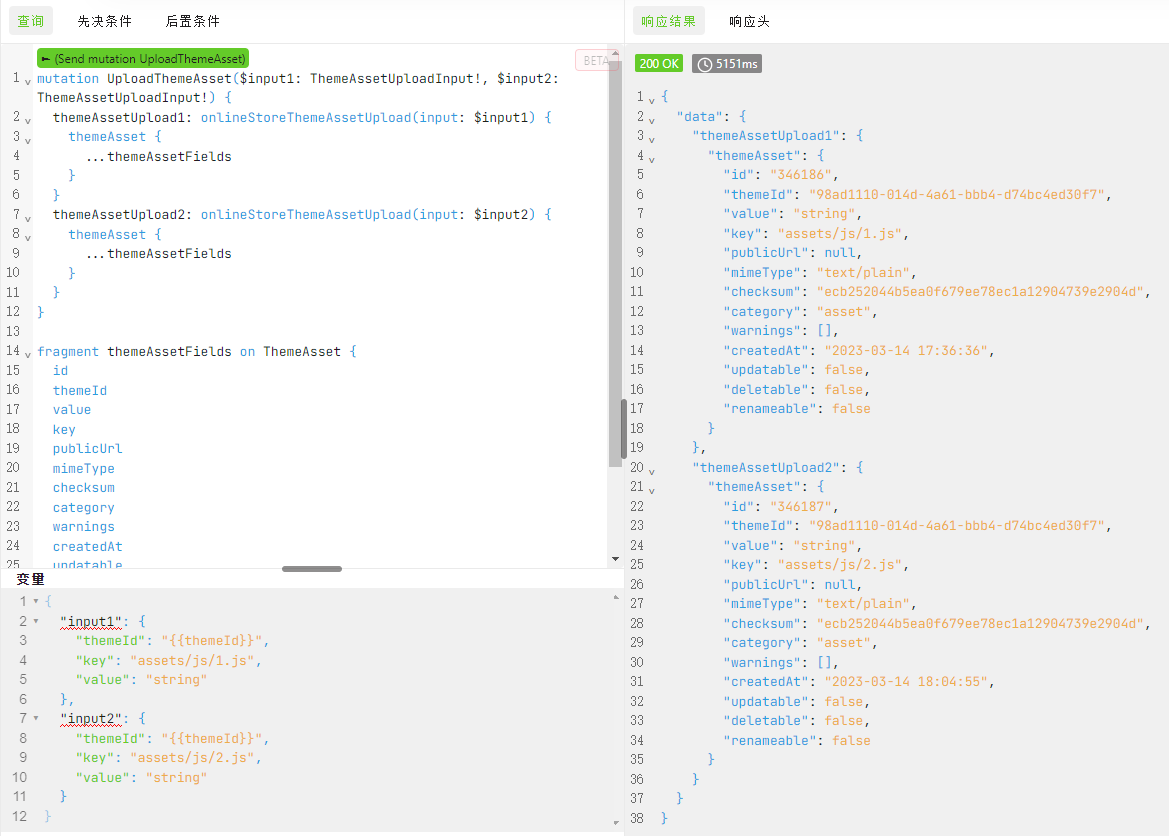The image size is (1169, 836).
Task: Open the 响应头 tab
Action: pos(749,21)
